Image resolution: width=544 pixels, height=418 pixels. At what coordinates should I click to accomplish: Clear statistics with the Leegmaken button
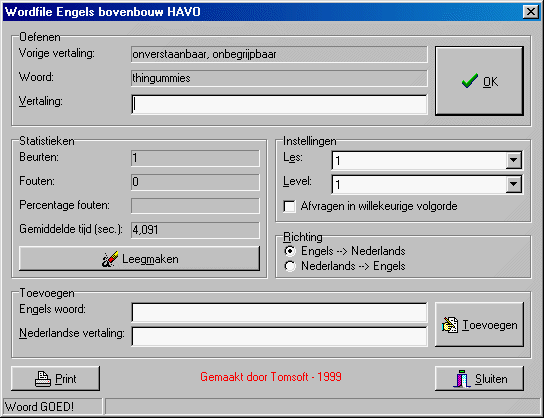139,259
